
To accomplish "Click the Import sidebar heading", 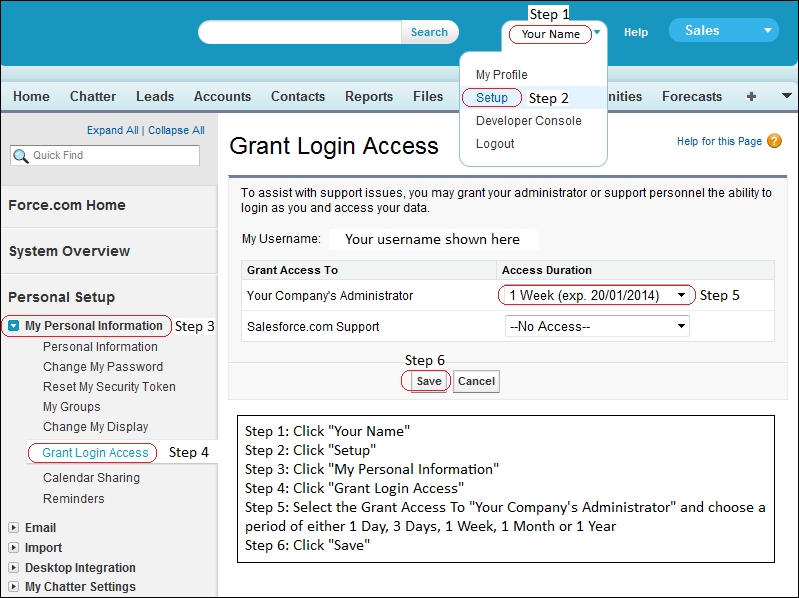I will click(43, 548).
